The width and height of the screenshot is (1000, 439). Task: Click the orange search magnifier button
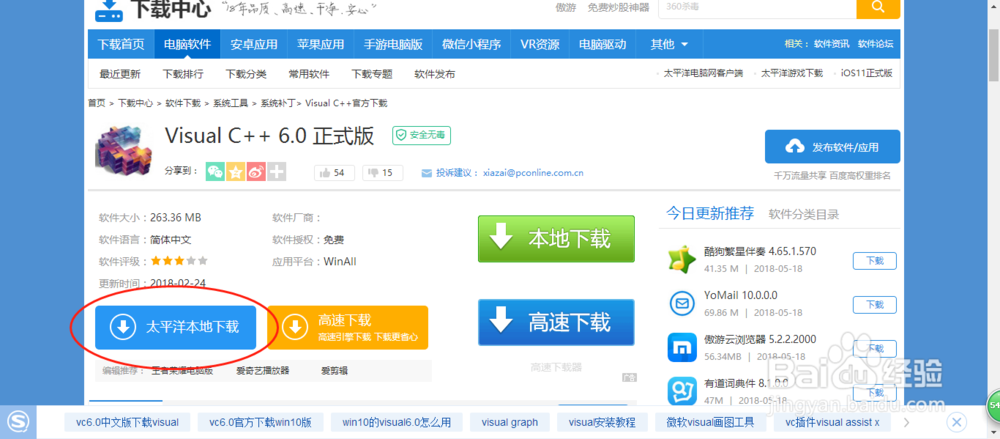pos(878,8)
